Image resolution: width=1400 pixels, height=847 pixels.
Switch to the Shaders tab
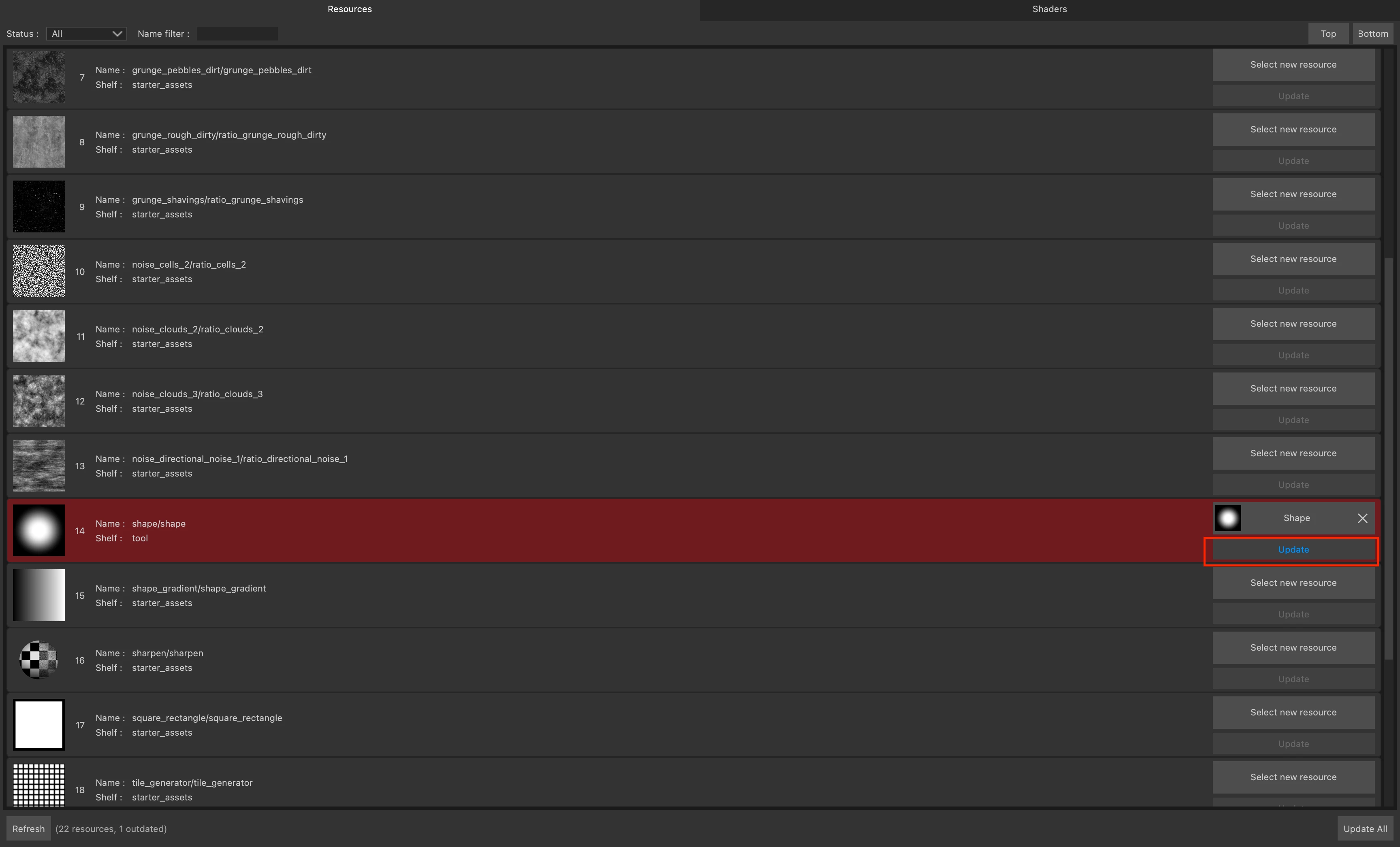tap(1049, 9)
